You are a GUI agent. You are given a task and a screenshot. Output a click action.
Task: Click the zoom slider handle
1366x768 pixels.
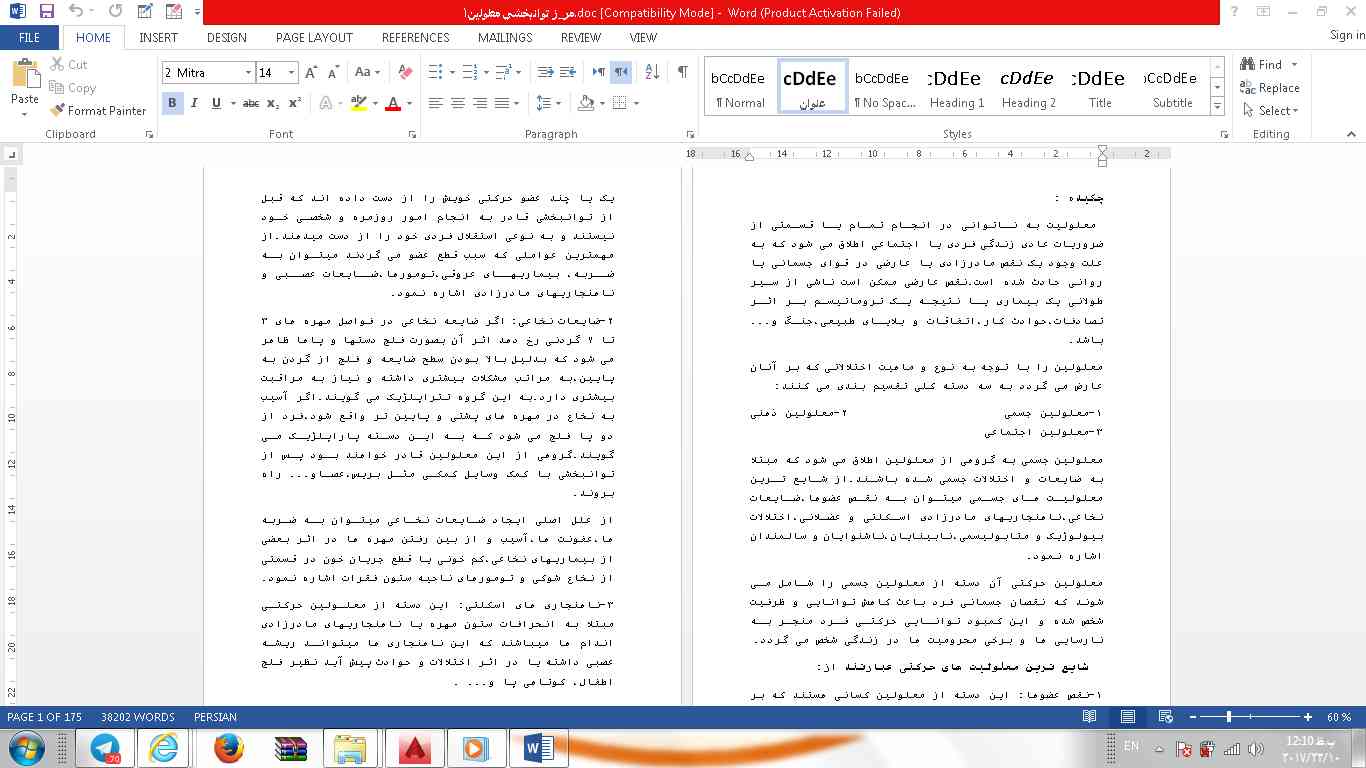tap(1228, 717)
